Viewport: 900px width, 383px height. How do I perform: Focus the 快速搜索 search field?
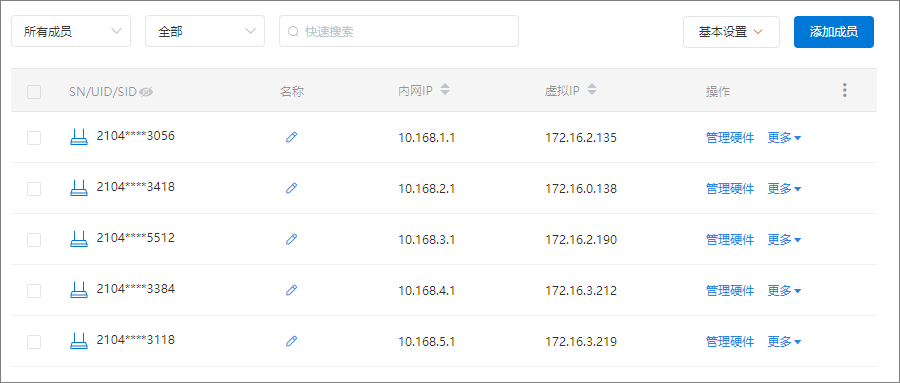click(399, 31)
